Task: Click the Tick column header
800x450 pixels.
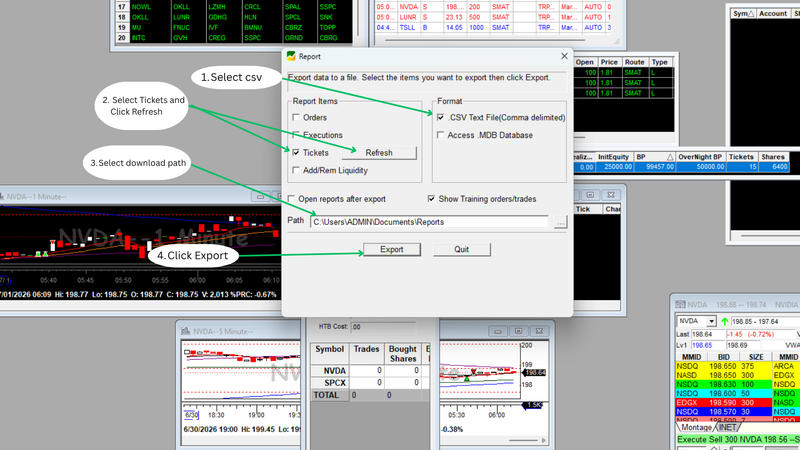Action: (x=587, y=209)
